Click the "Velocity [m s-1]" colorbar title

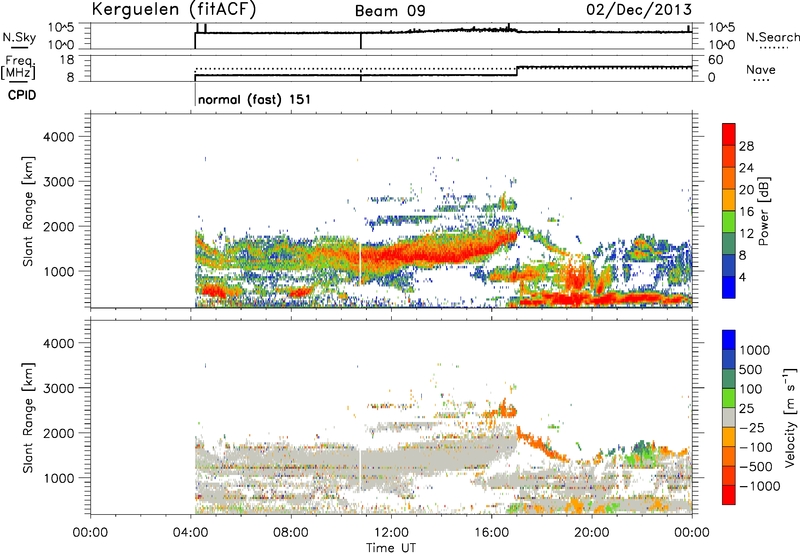(x=791, y=417)
